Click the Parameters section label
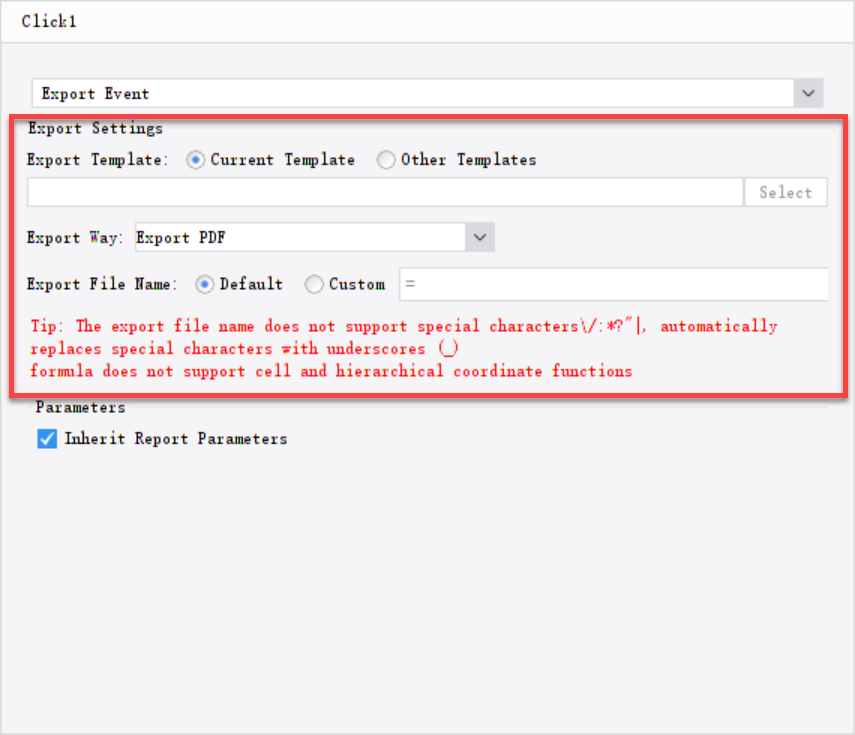 (80, 407)
